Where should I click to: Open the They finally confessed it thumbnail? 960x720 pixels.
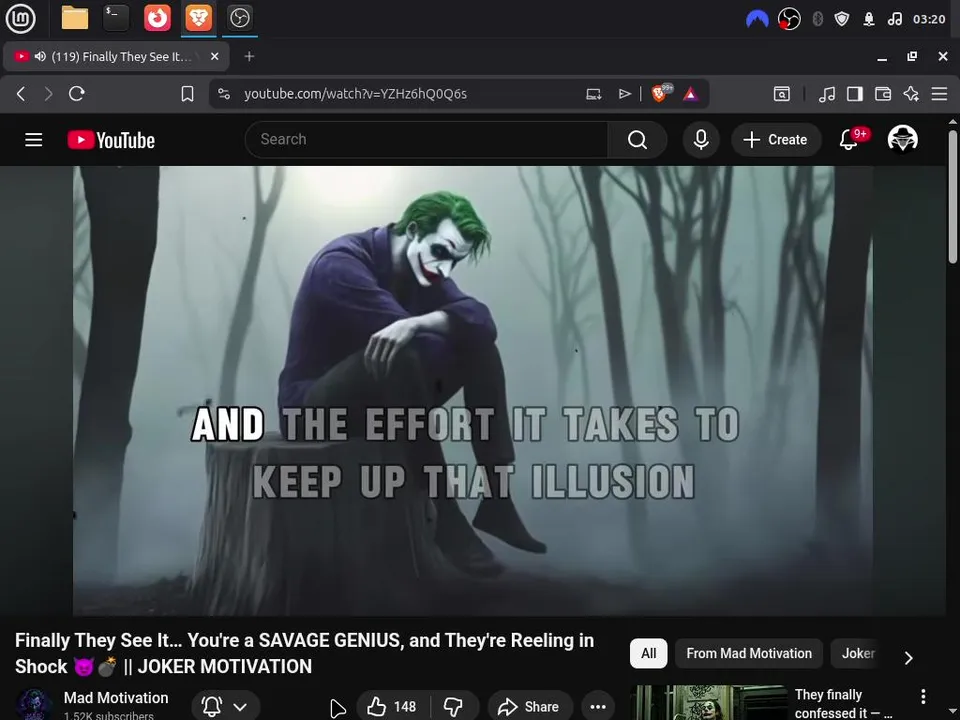tap(708, 702)
